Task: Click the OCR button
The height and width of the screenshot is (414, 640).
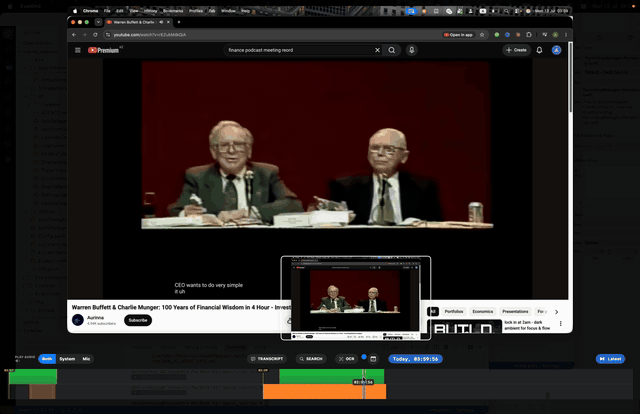Action: pyautogui.click(x=347, y=359)
